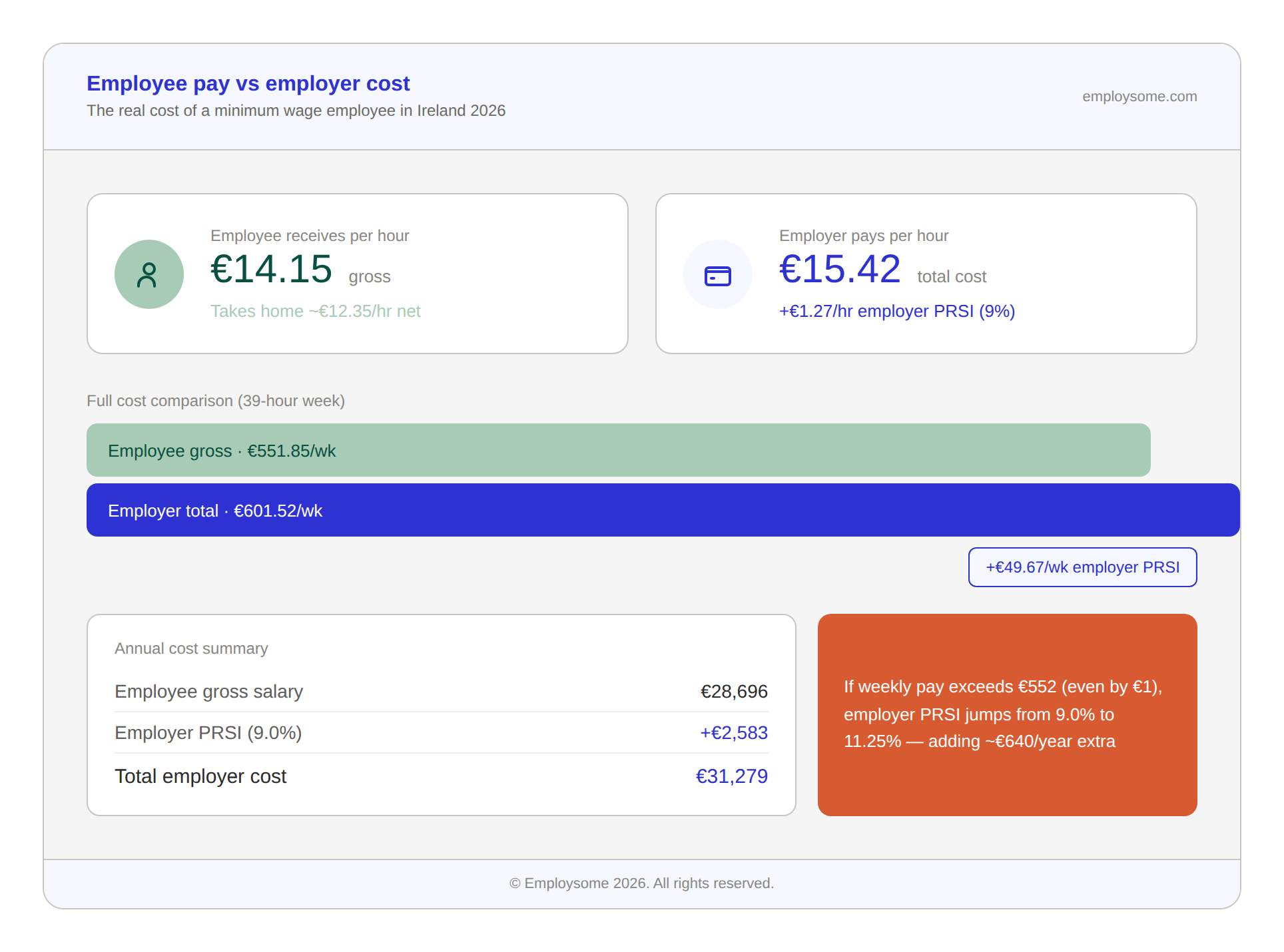This screenshot has height=952, width=1284.
Task: Click the blue credit card icon
Action: (717, 275)
